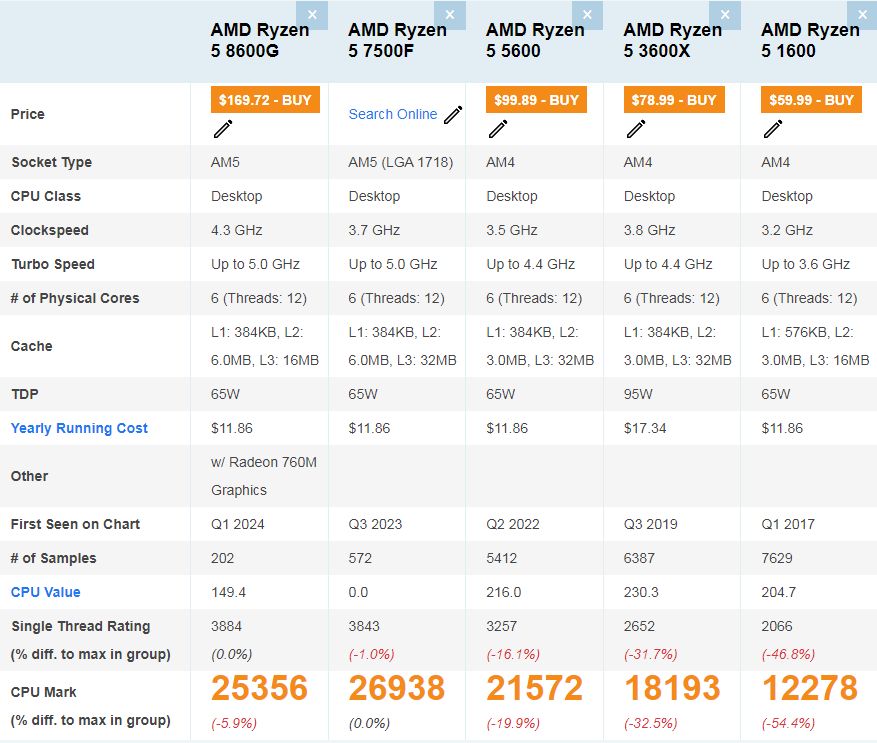Click Q1 2017 first seen value
Screen dimensions: 877x743
788,524
